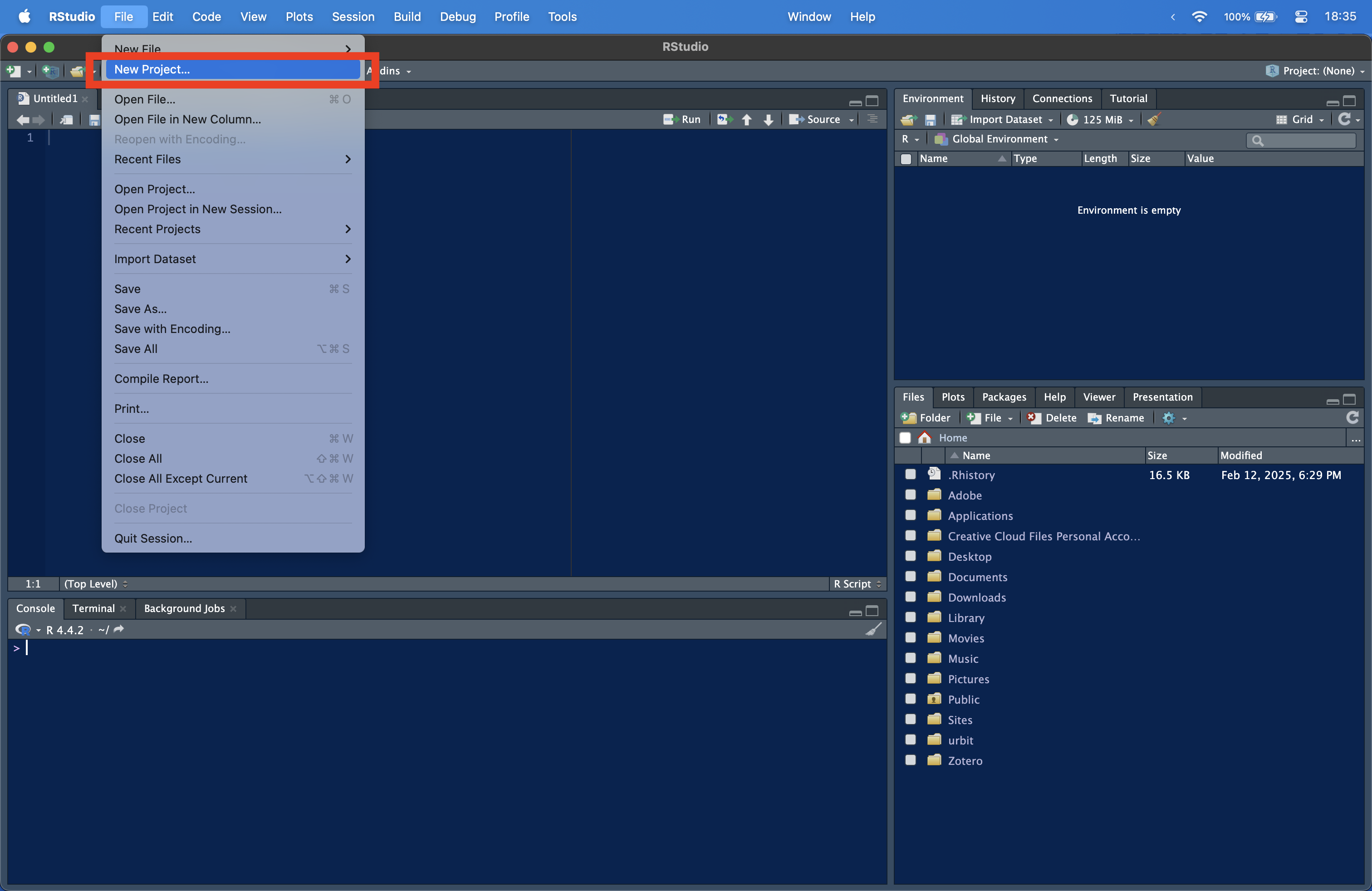Click the Source button in editor
Screen dimensions: 1372x891
coord(815,119)
